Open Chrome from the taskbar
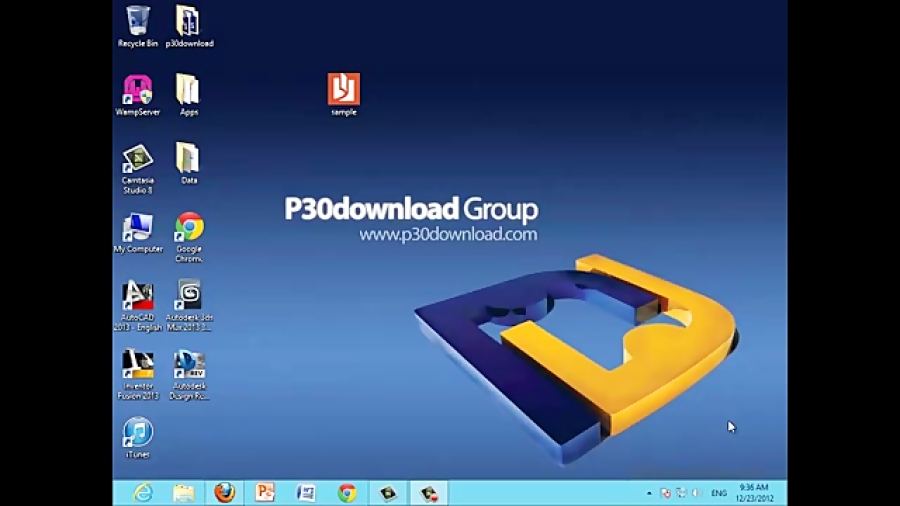Image resolution: width=900 pixels, height=506 pixels. coord(347,493)
